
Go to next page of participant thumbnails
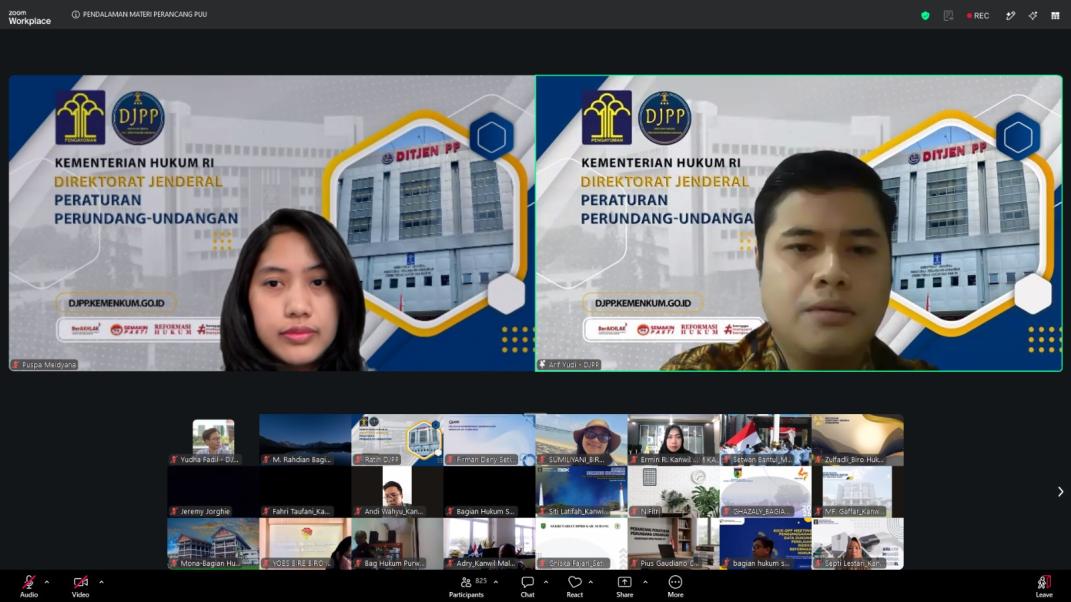1060,491
